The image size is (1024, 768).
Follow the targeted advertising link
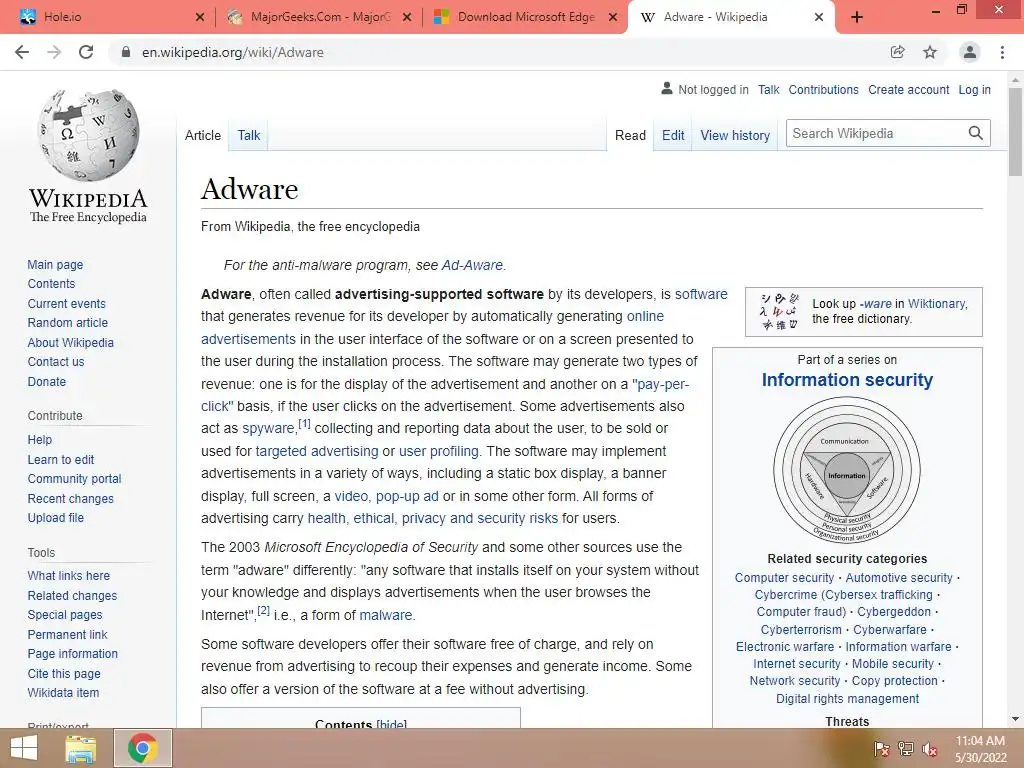point(317,451)
